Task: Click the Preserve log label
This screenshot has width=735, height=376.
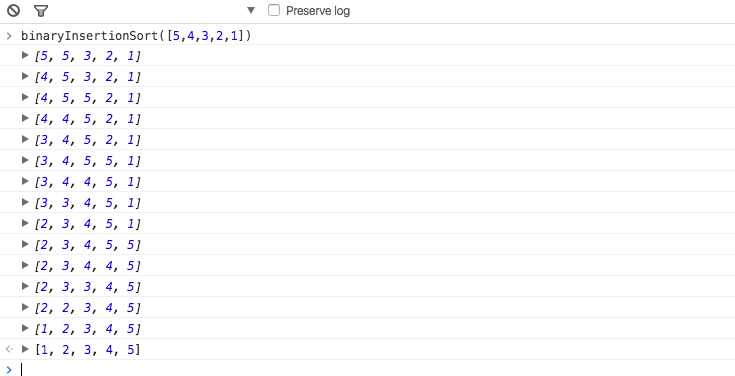Action: (x=318, y=11)
